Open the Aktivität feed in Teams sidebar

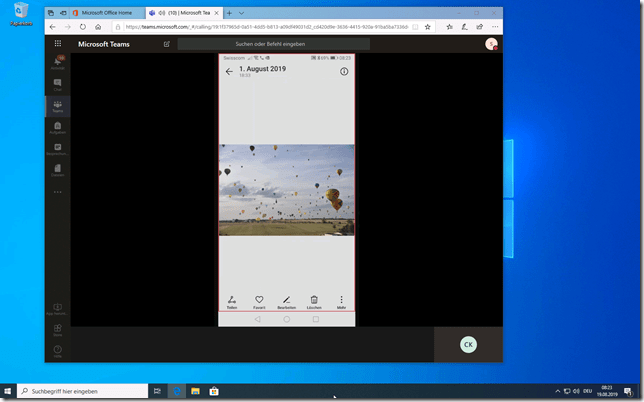57,62
